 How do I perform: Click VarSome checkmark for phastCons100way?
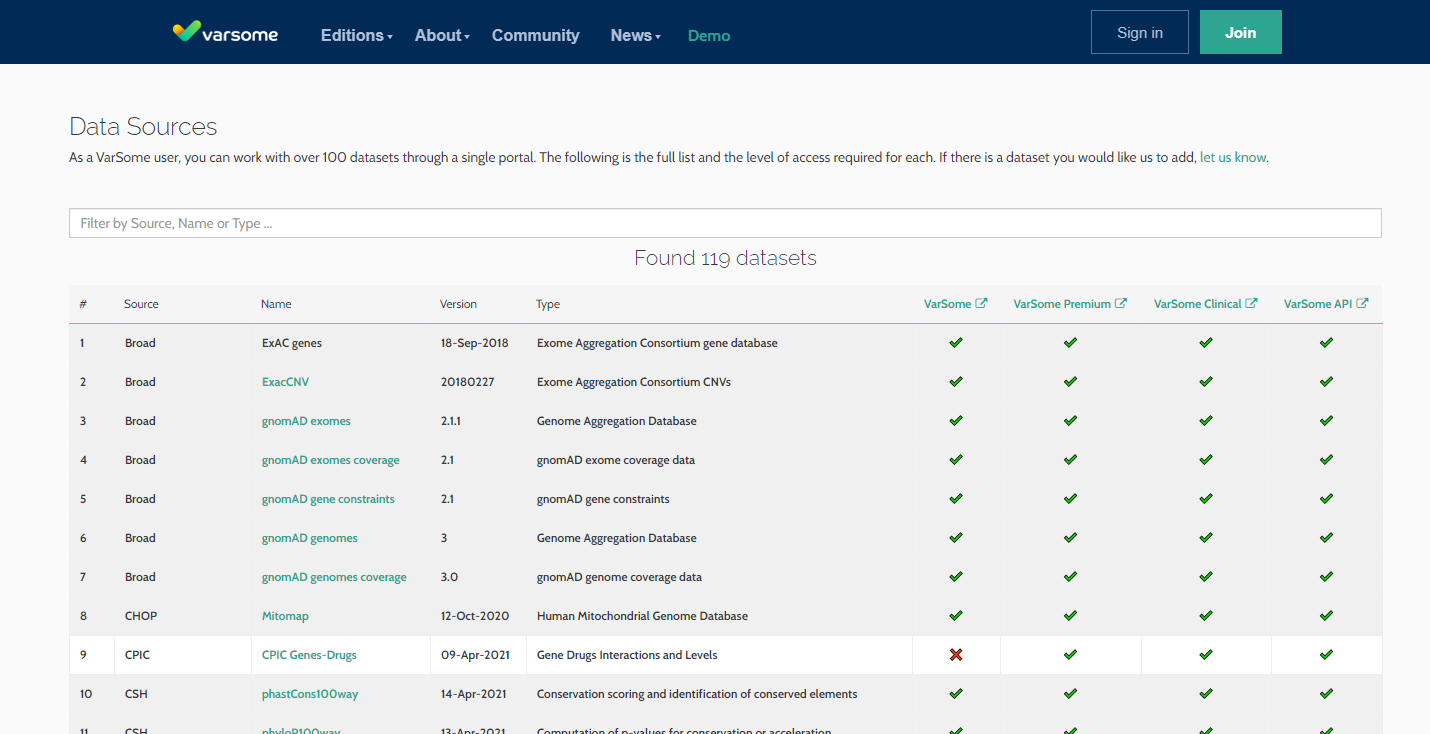point(956,694)
